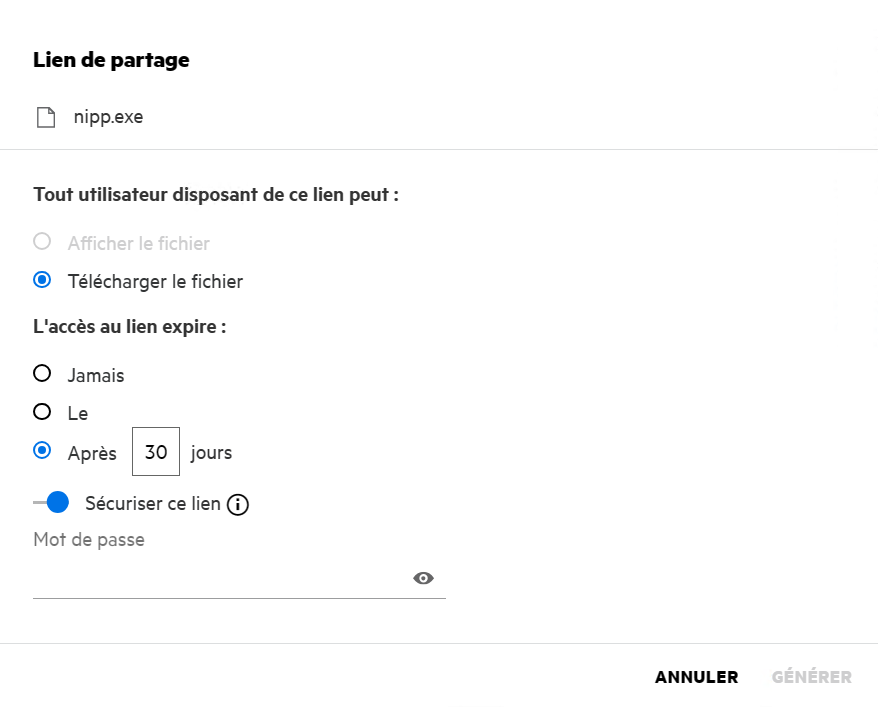Select the Après radio button
This screenshot has height=707, width=878.
tap(42, 451)
